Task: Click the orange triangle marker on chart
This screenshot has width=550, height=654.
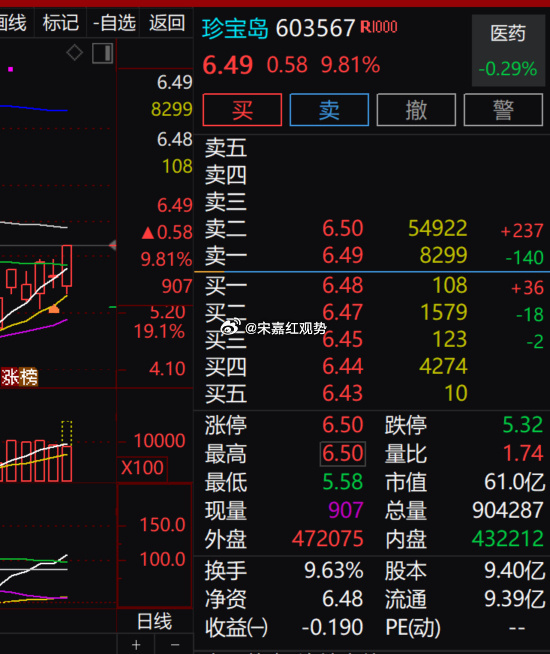Action: pyautogui.click(x=54, y=309)
